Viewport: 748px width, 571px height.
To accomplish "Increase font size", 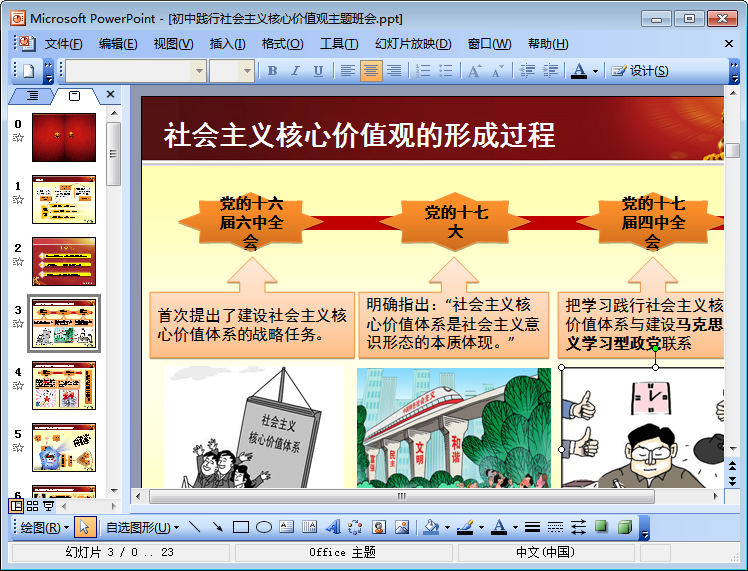I will tap(475, 71).
